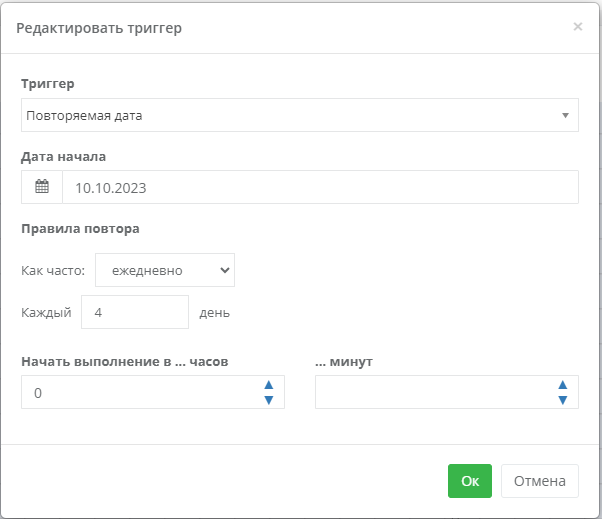Focus the start date field 10.10.2023
This screenshot has width=602, height=519.
pyautogui.click(x=320, y=187)
